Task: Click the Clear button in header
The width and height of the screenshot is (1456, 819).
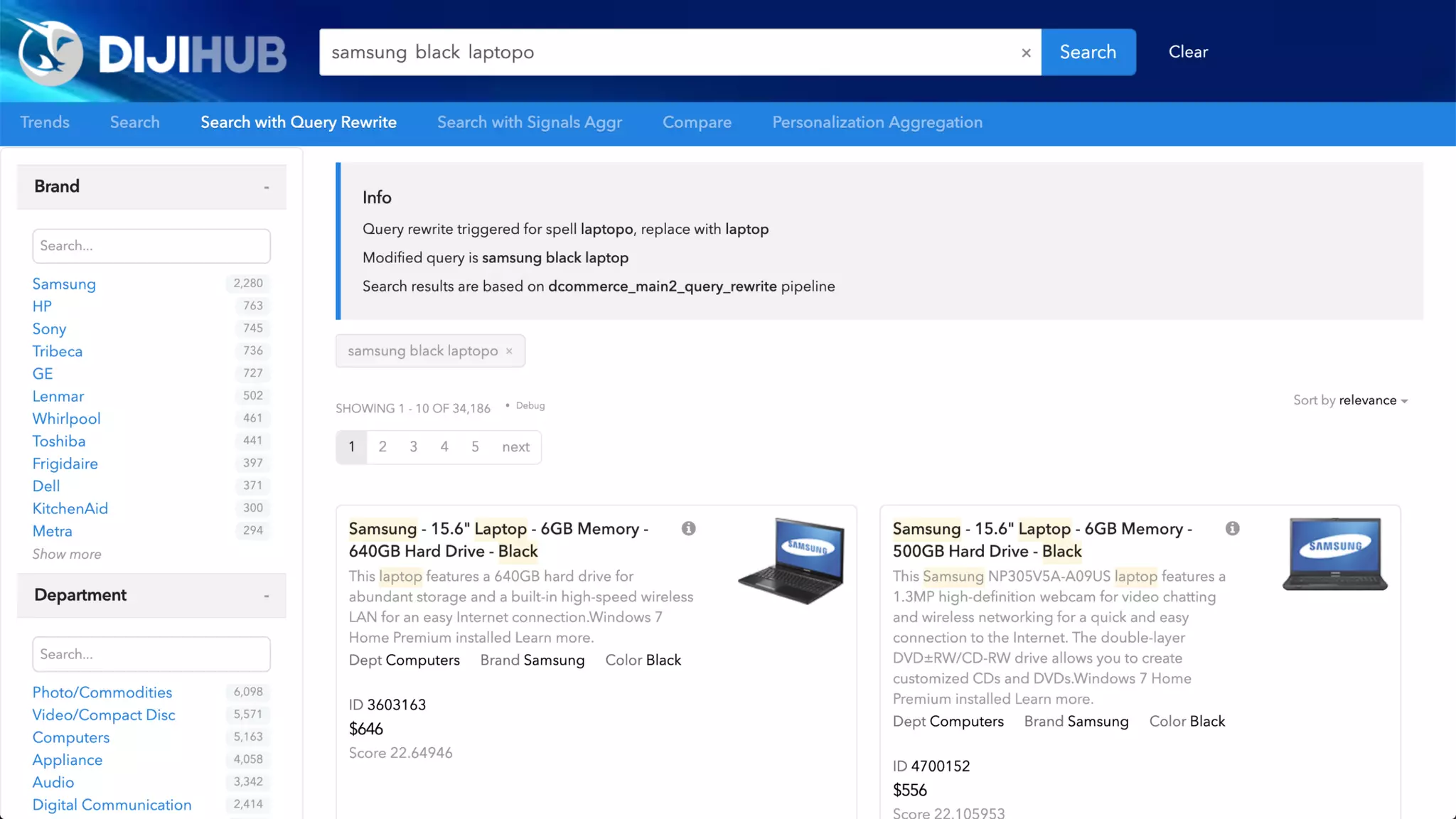Action: (x=1187, y=52)
